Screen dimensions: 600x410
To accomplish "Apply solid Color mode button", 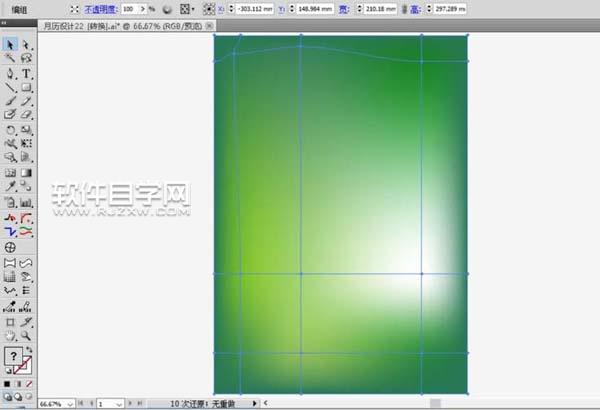I will [7, 384].
